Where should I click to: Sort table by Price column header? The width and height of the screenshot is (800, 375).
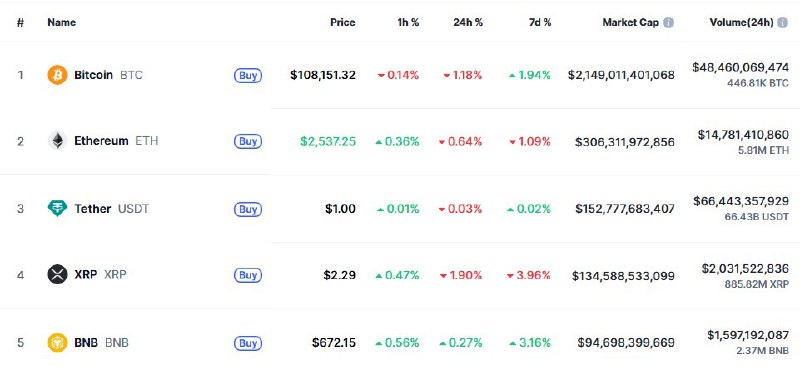pos(342,22)
